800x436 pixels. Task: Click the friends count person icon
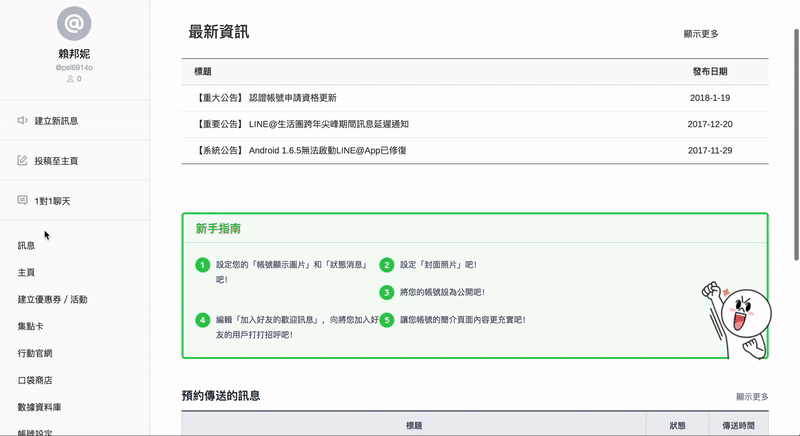70,79
